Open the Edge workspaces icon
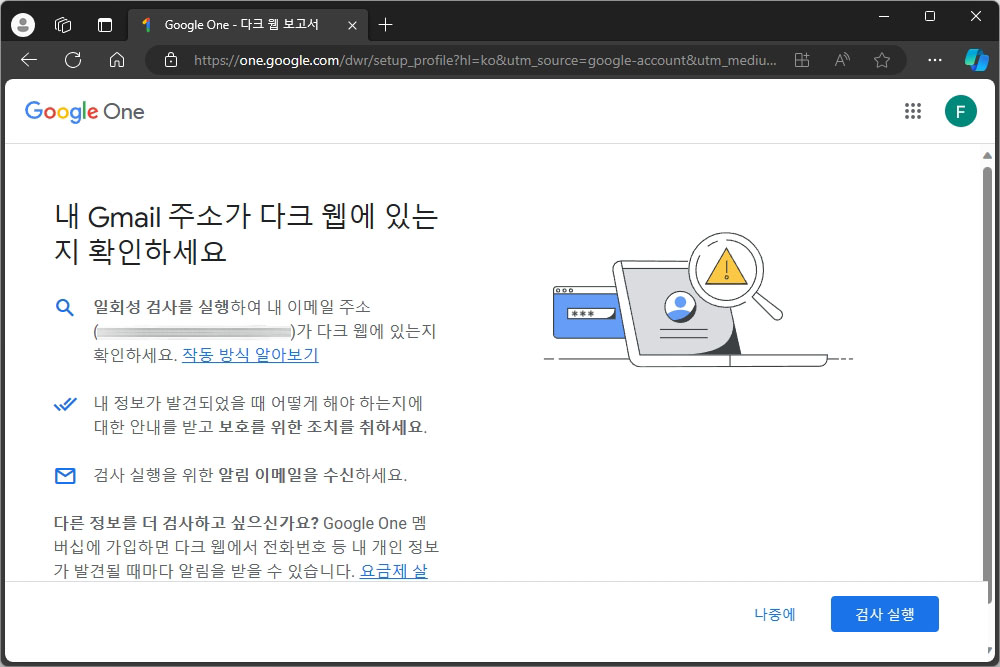The image size is (1000, 667). (x=63, y=25)
